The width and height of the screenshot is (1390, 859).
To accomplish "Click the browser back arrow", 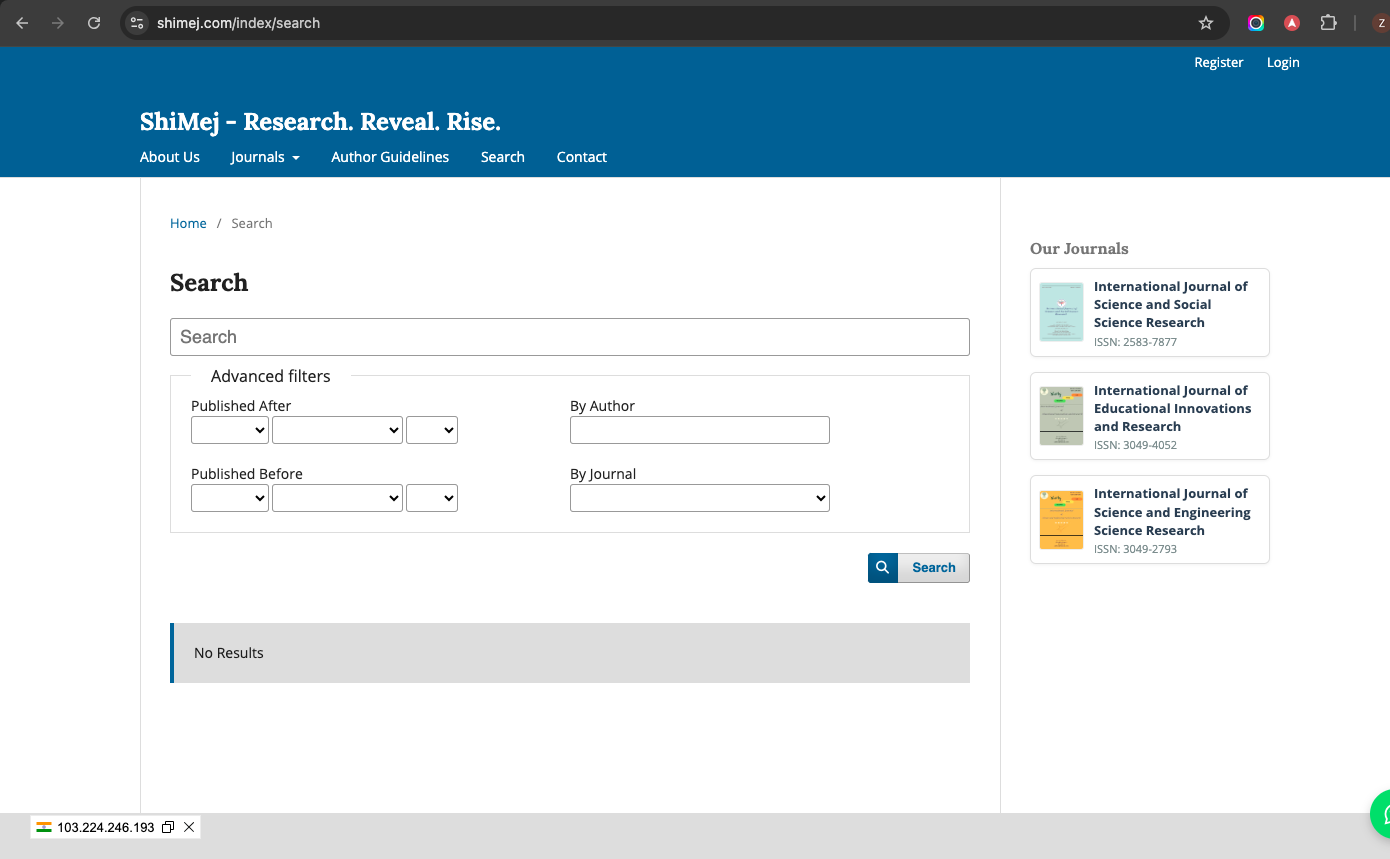I will click(22, 23).
